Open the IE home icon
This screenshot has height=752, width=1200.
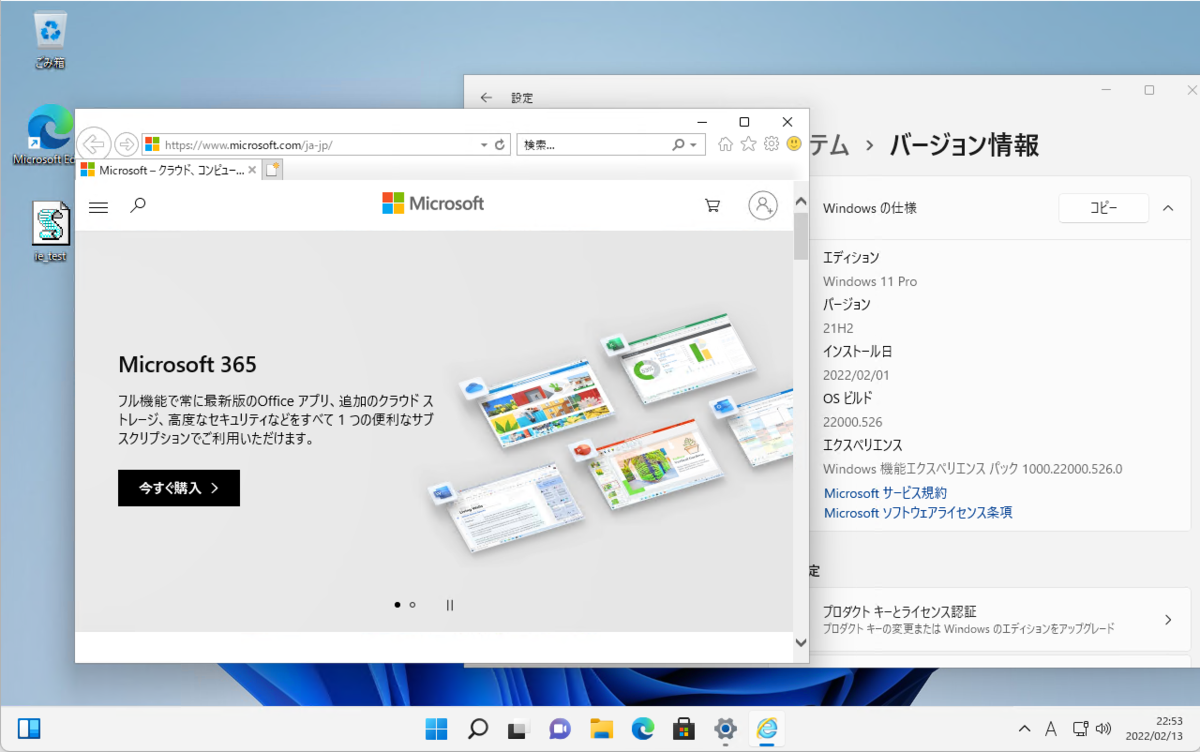coord(726,144)
